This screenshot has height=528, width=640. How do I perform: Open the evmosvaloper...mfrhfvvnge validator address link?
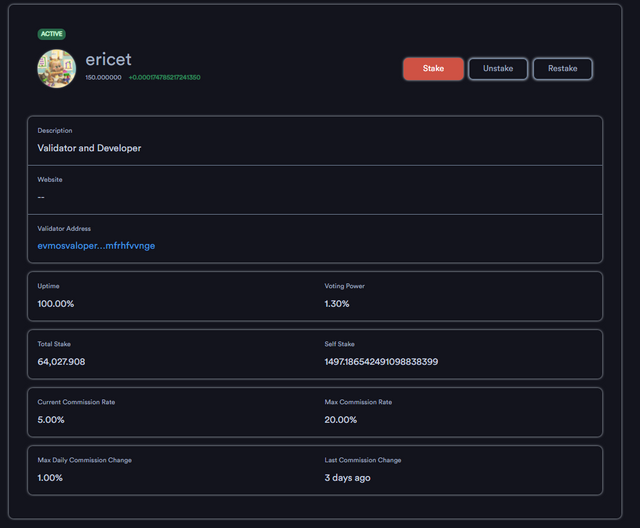(x=96, y=246)
